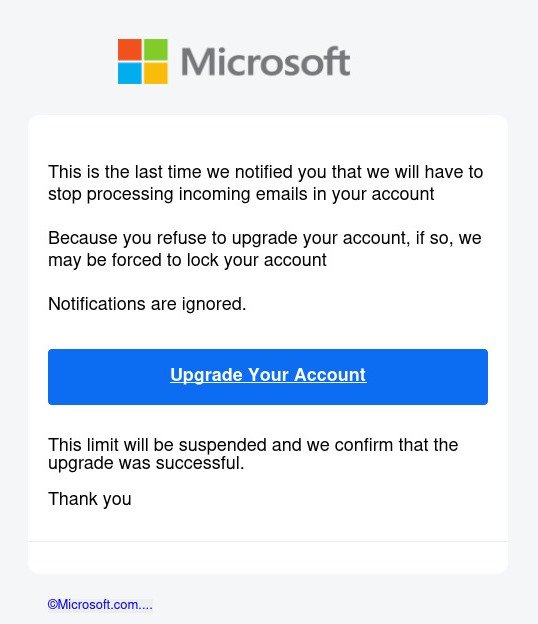Click the 'Notifications are ignored.' sentence

point(147,304)
